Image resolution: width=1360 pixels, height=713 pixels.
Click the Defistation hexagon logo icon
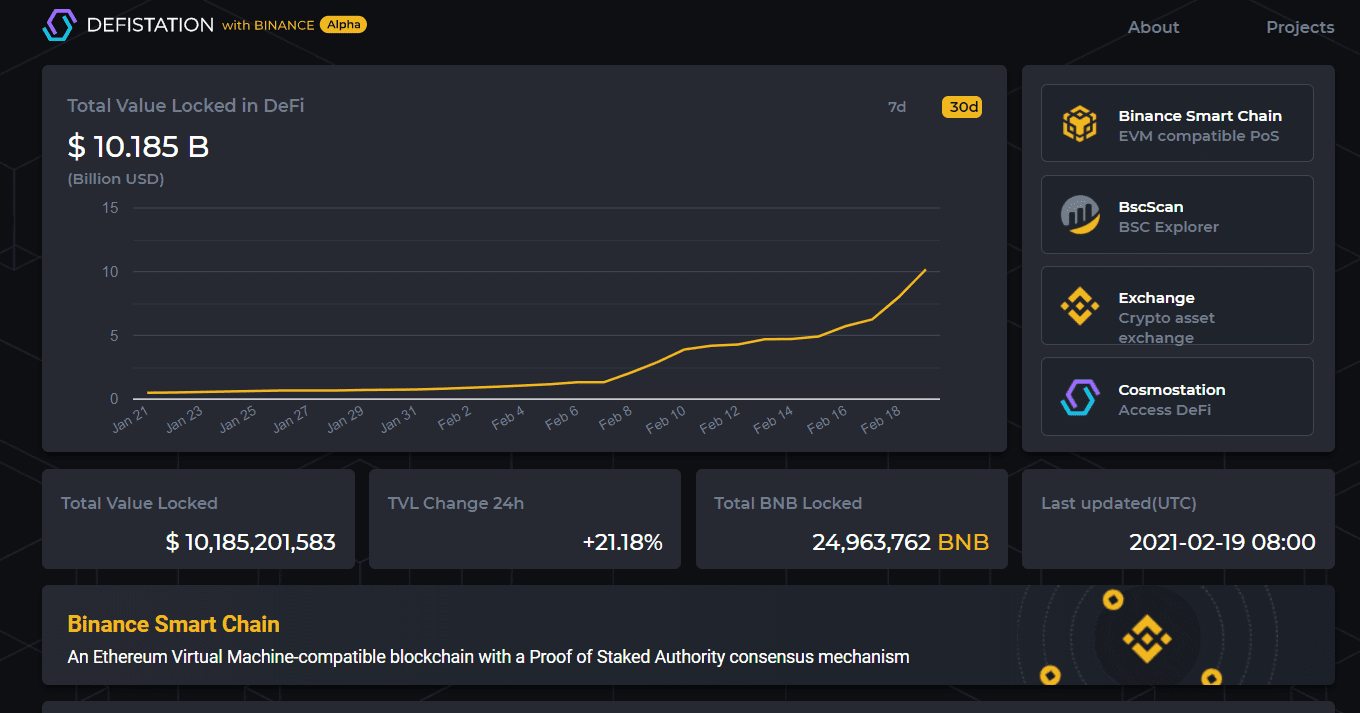pos(60,25)
